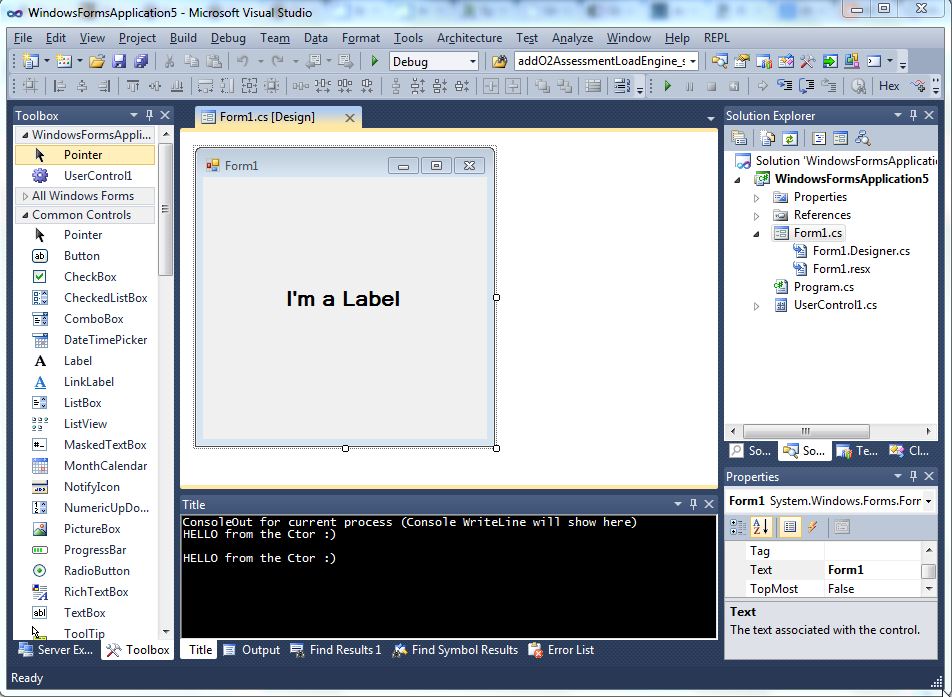Viewport: 952px width, 697px height.
Task: Click the Undo arrow icon
Action: tap(243, 61)
